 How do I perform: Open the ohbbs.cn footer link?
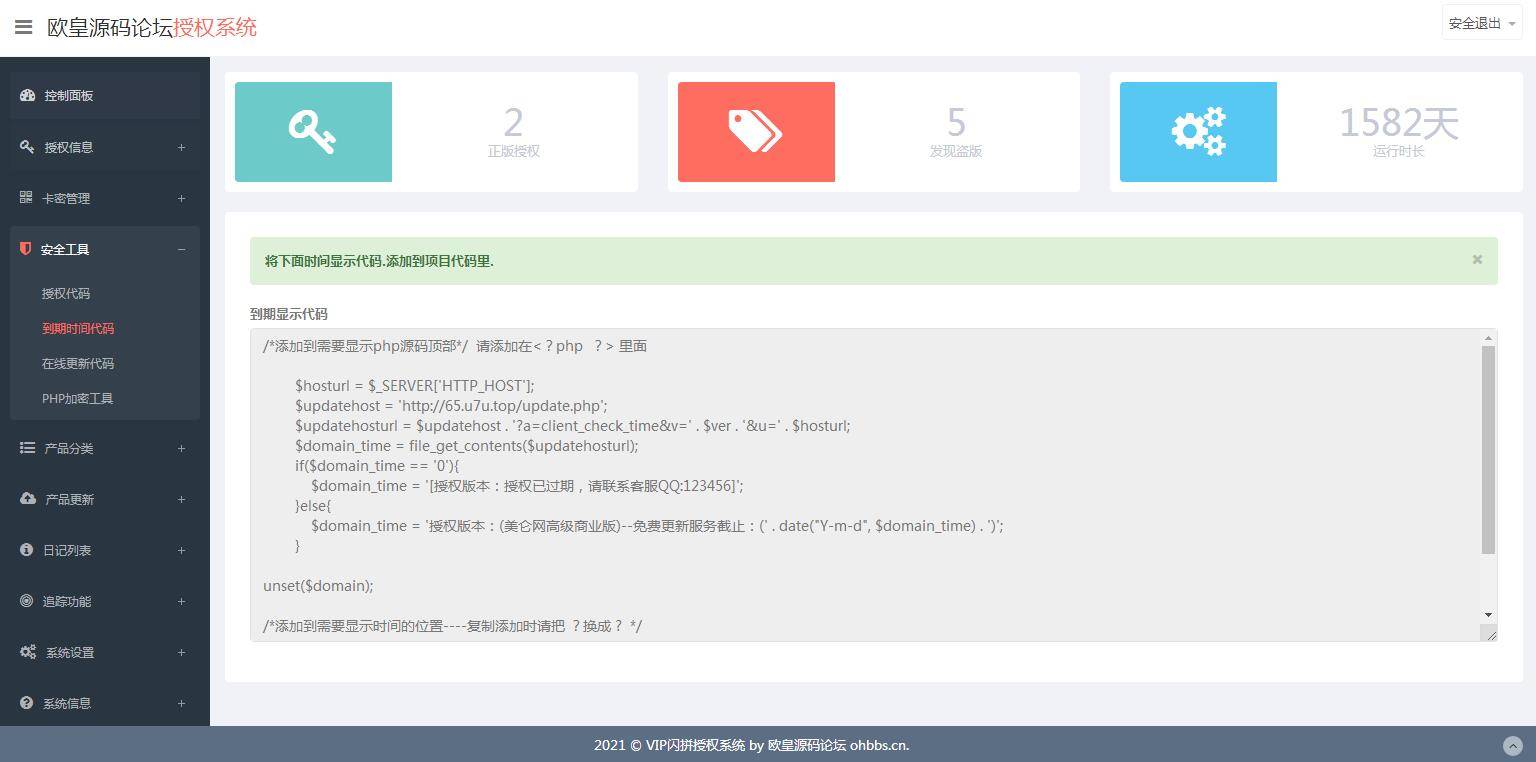pos(879,745)
